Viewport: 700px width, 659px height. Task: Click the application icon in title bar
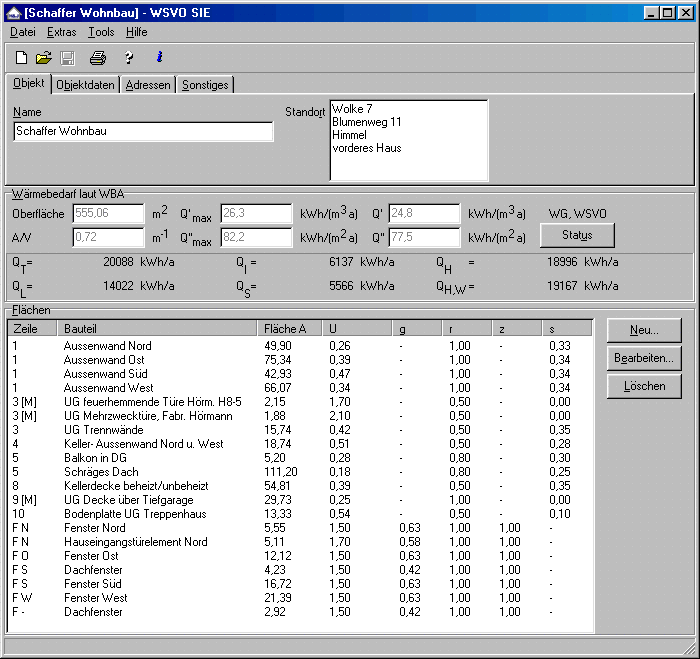13,13
